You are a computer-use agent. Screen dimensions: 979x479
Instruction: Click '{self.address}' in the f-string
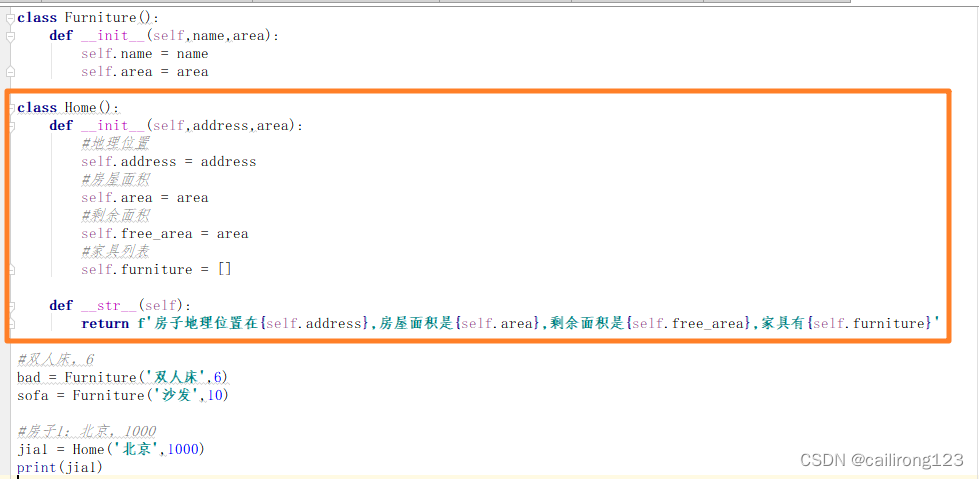click(x=316, y=323)
